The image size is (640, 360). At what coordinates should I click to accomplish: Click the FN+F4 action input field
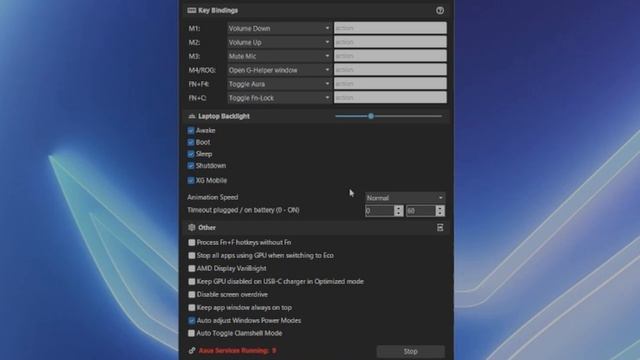(x=390, y=83)
